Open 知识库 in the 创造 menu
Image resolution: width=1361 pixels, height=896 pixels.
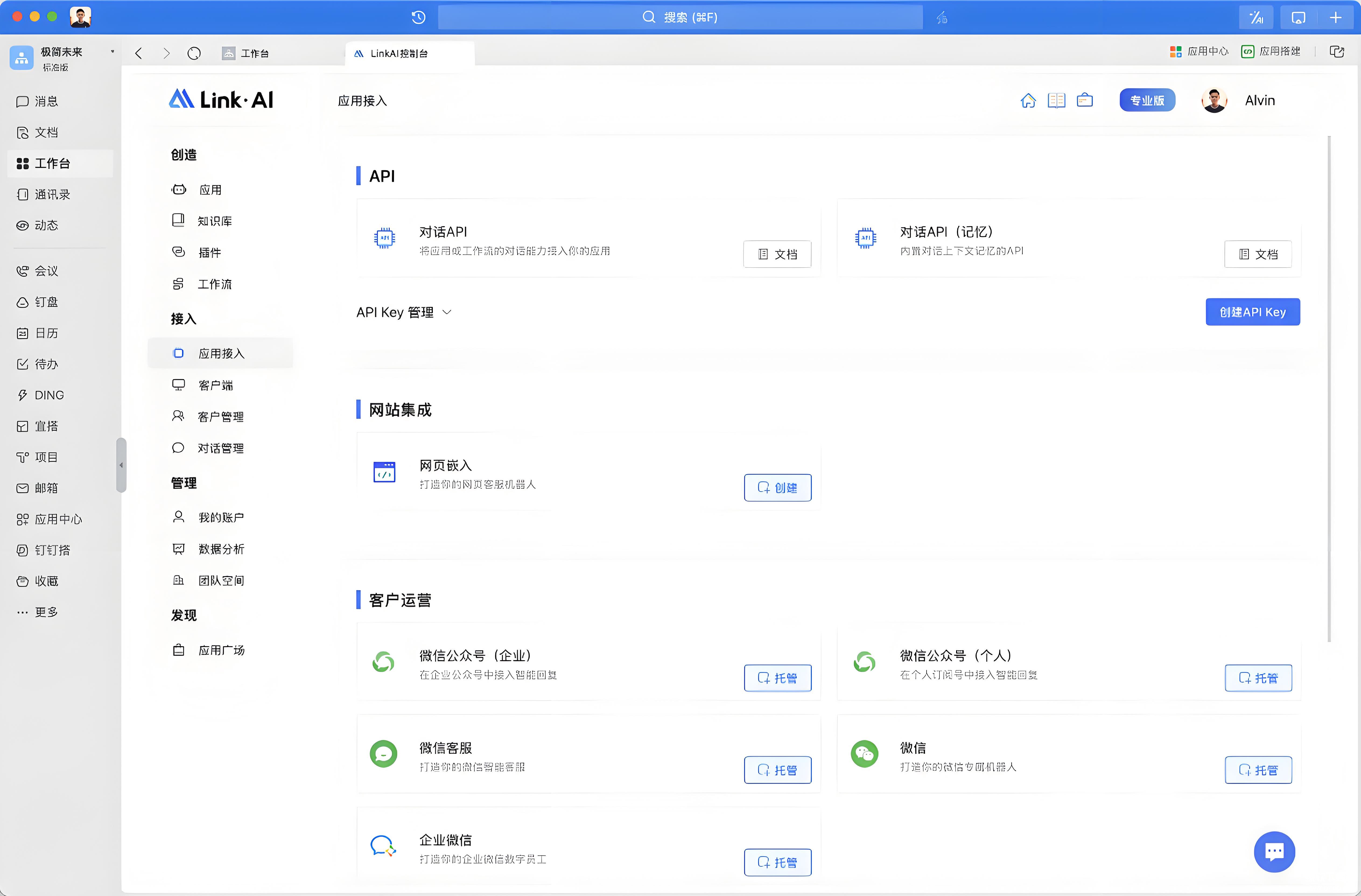202,221
